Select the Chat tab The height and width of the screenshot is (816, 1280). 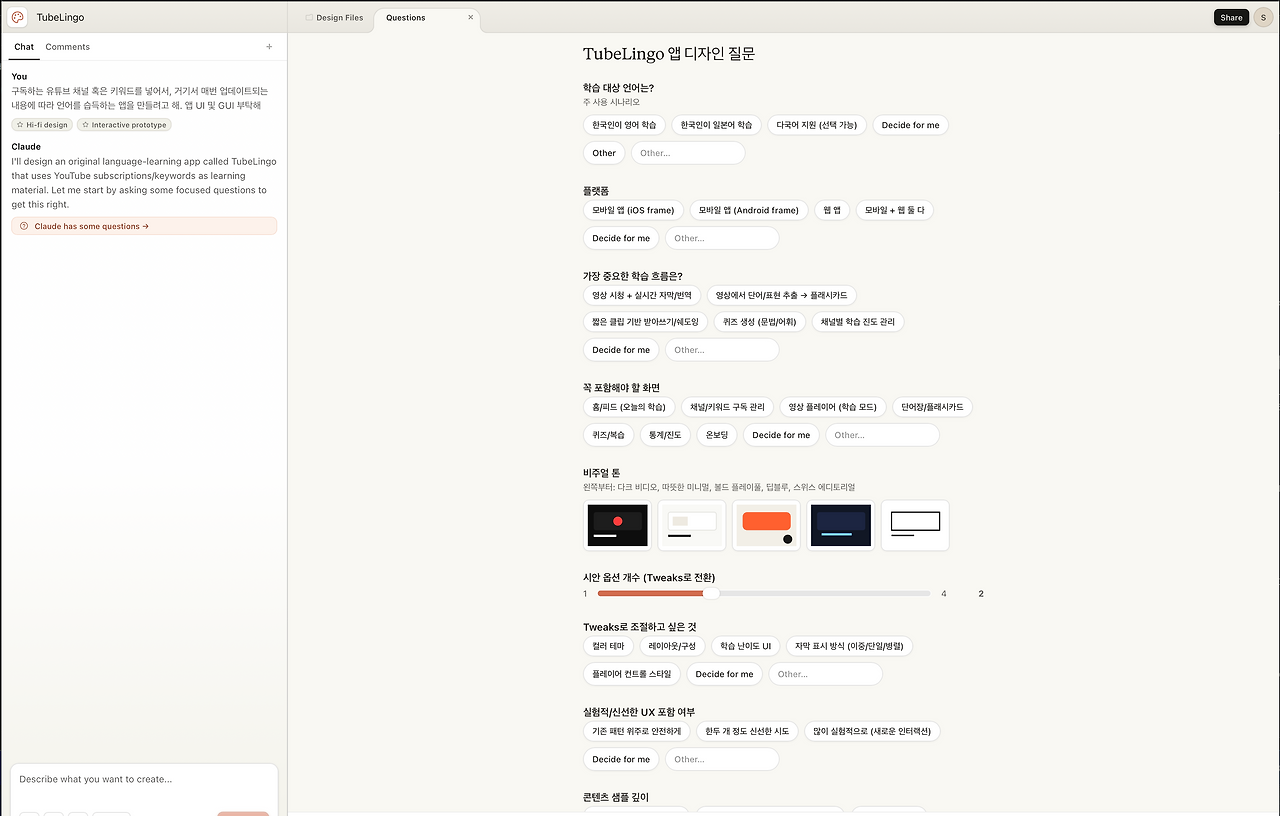click(24, 47)
